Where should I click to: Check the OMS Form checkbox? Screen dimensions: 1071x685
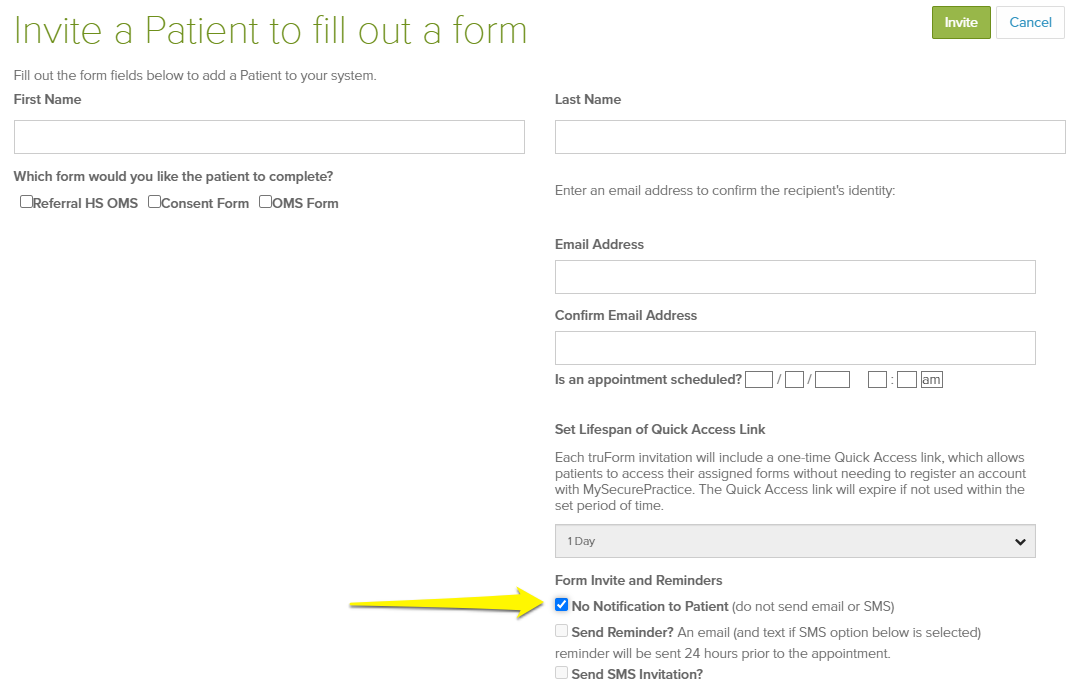click(265, 201)
